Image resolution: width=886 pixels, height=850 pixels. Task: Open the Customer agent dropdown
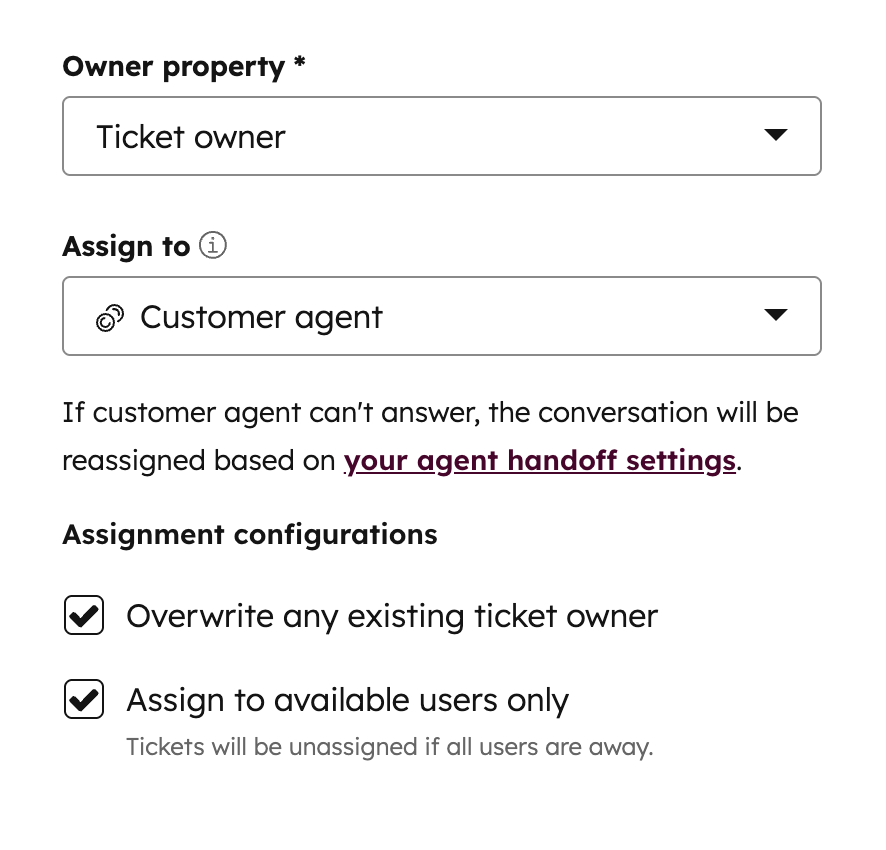441,315
